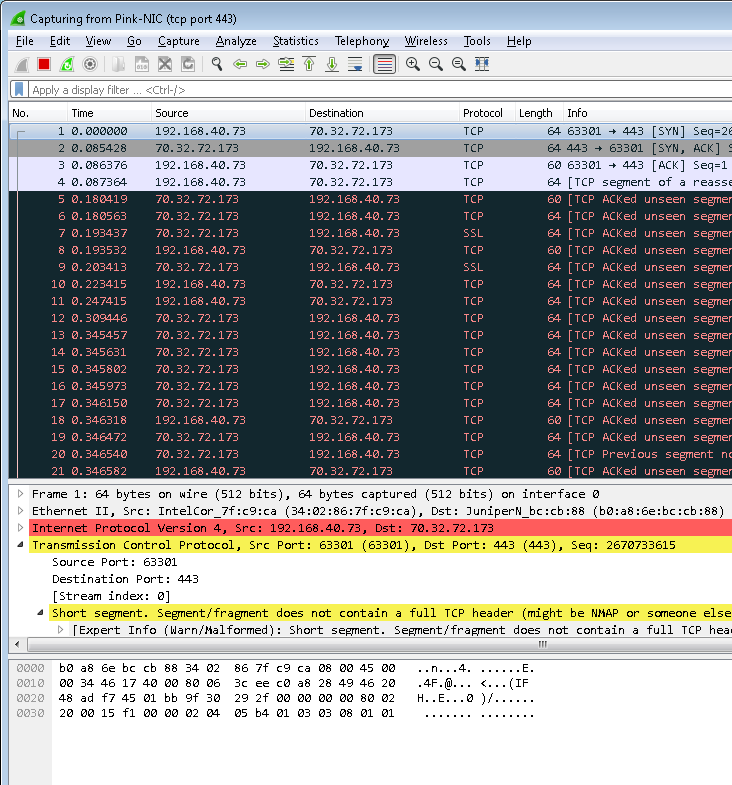Sort by the Protocol column header
This screenshot has width=732, height=785.
pyautogui.click(x=487, y=113)
